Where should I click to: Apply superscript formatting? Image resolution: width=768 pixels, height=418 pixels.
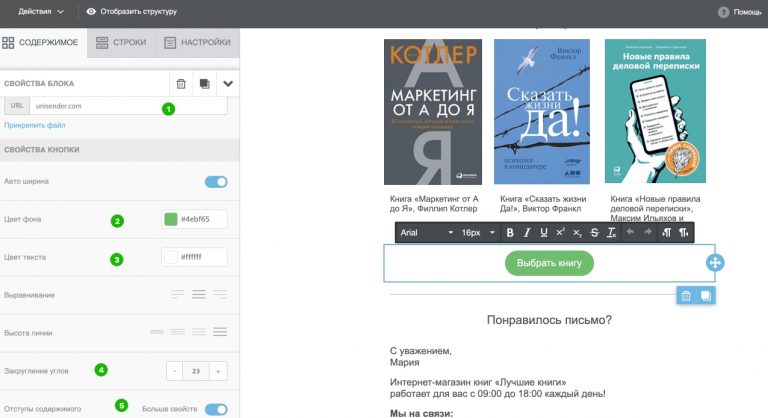tap(560, 233)
